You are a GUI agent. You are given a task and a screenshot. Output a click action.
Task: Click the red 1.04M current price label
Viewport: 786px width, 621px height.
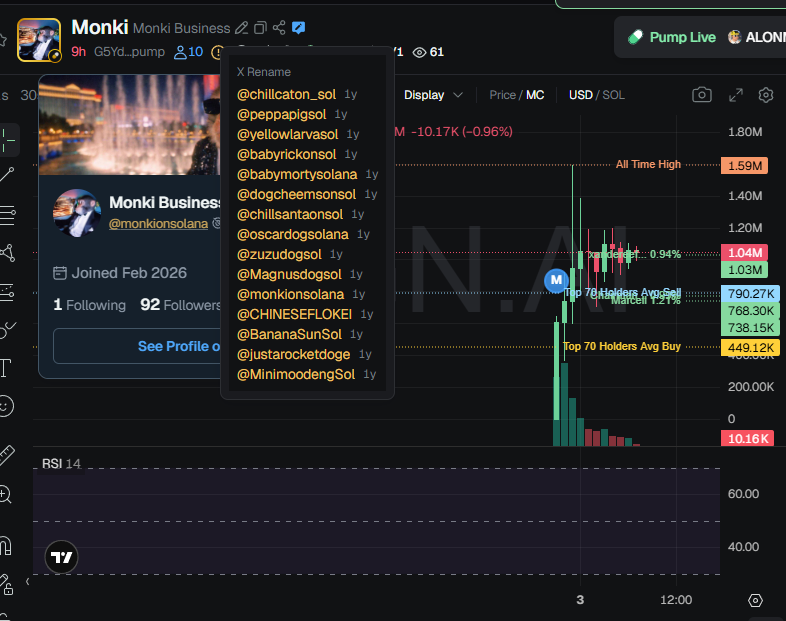(744, 252)
